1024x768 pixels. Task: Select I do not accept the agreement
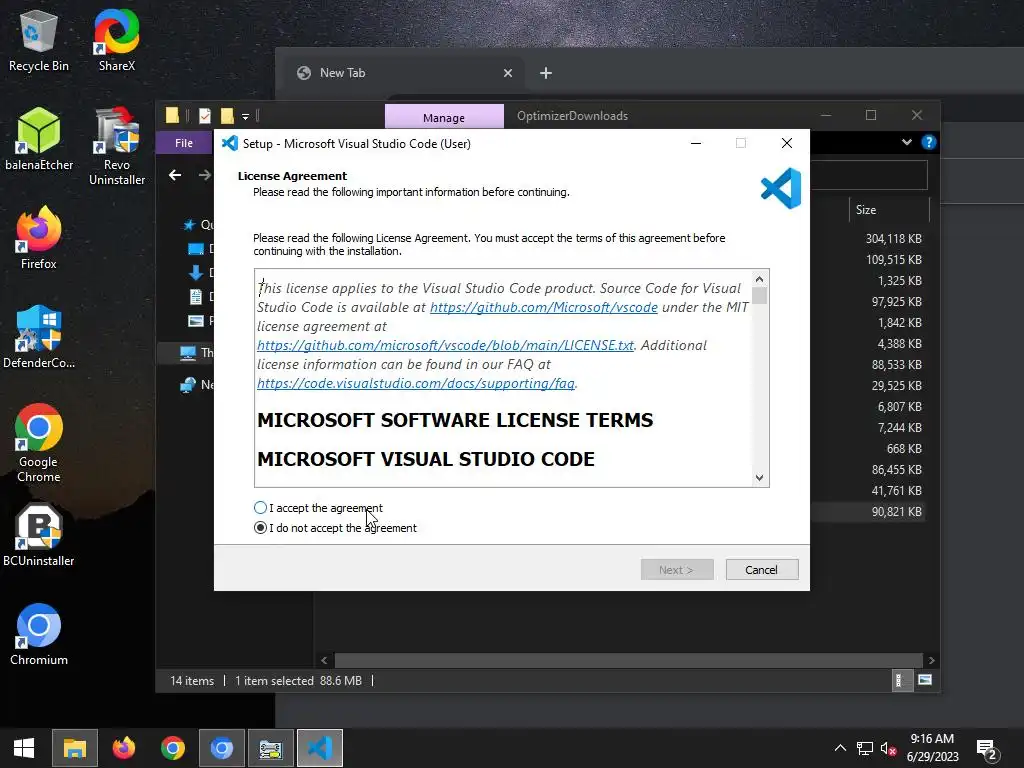tap(260, 528)
